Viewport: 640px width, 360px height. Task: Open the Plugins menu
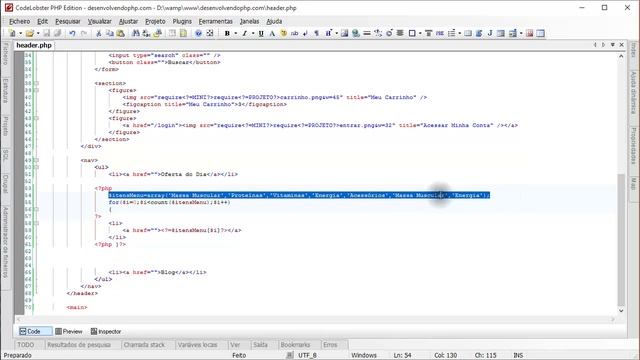[x=182, y=21]
